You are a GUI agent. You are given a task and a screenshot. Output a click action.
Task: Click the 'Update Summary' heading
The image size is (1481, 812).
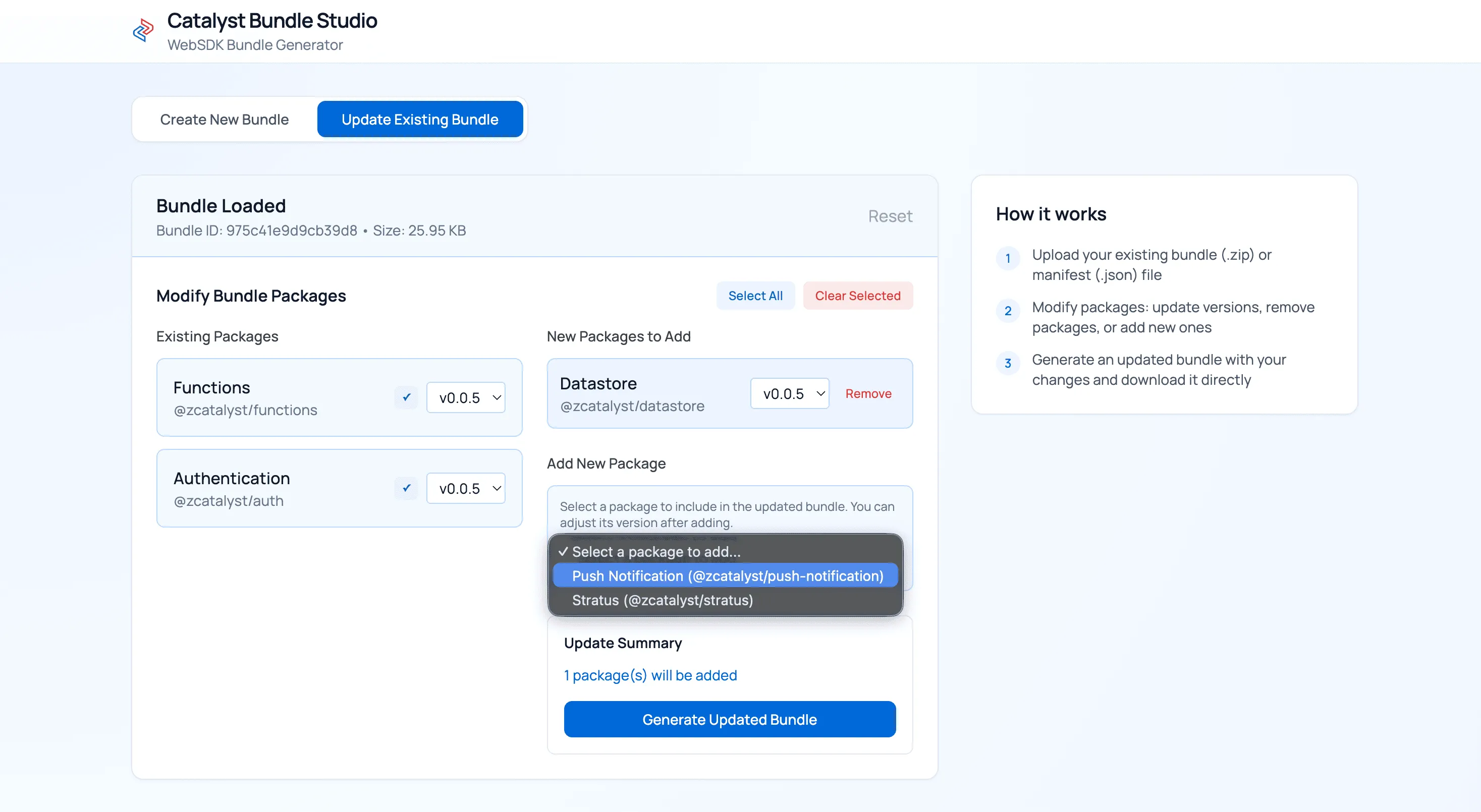coord(623,643)
